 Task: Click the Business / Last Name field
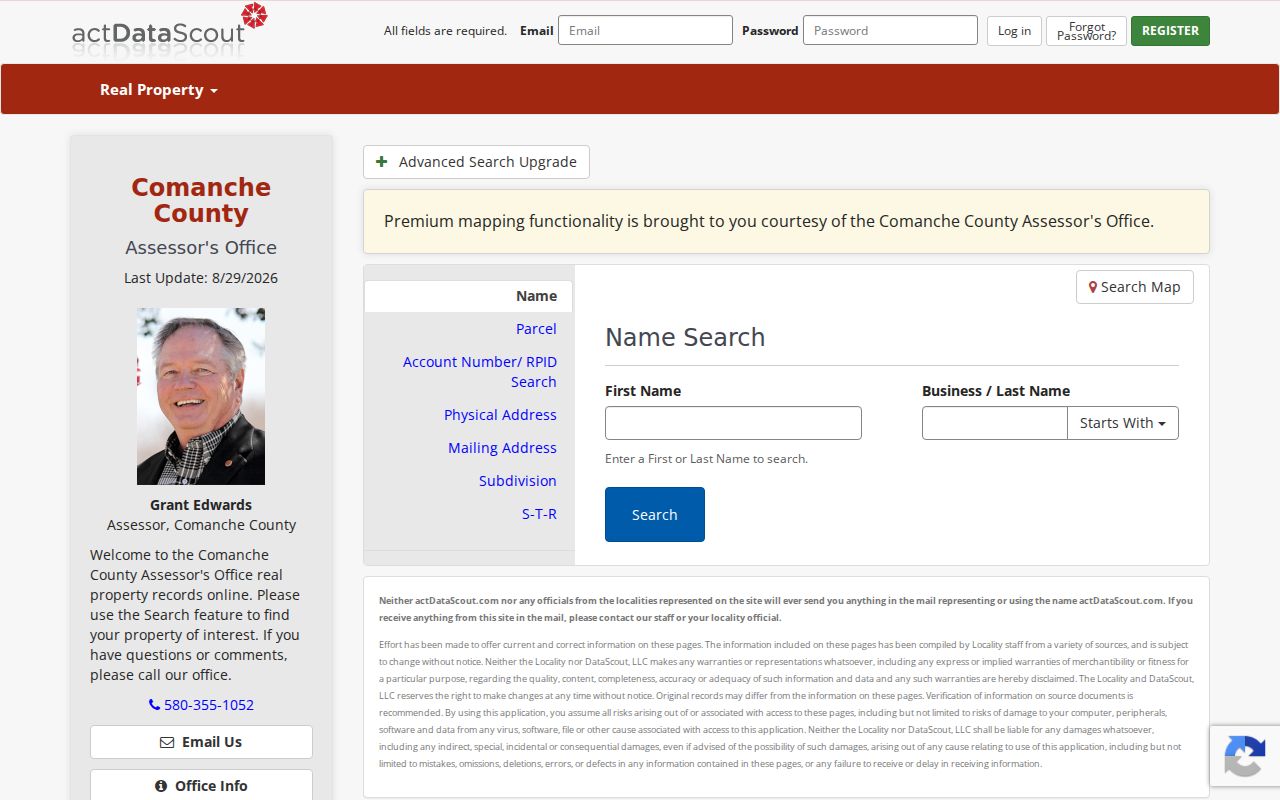[x=995, y=423]
